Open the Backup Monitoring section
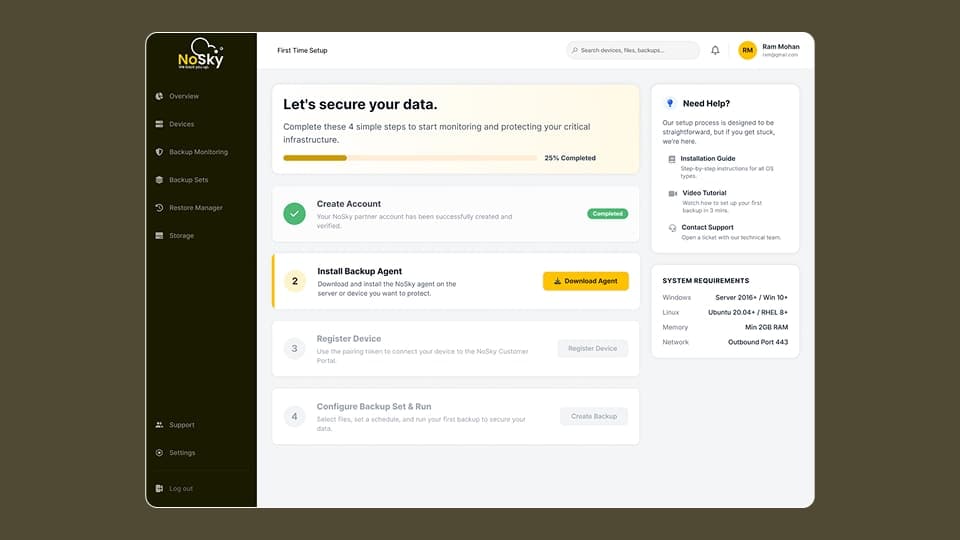The height and width of the screenshot is (540, 960). [197, 152]
